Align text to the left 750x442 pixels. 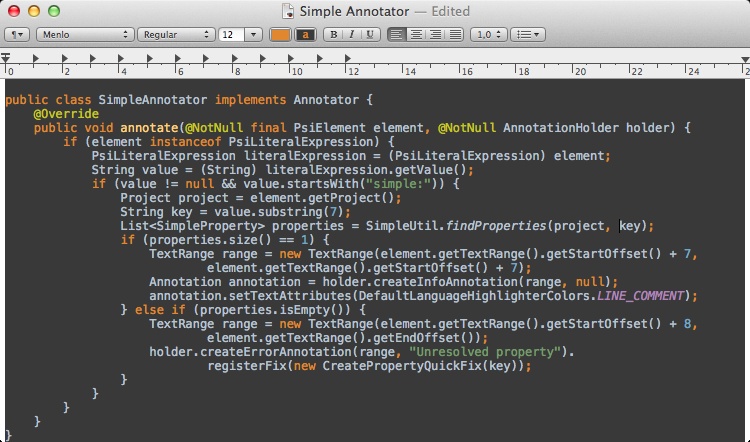coord(396,34)
